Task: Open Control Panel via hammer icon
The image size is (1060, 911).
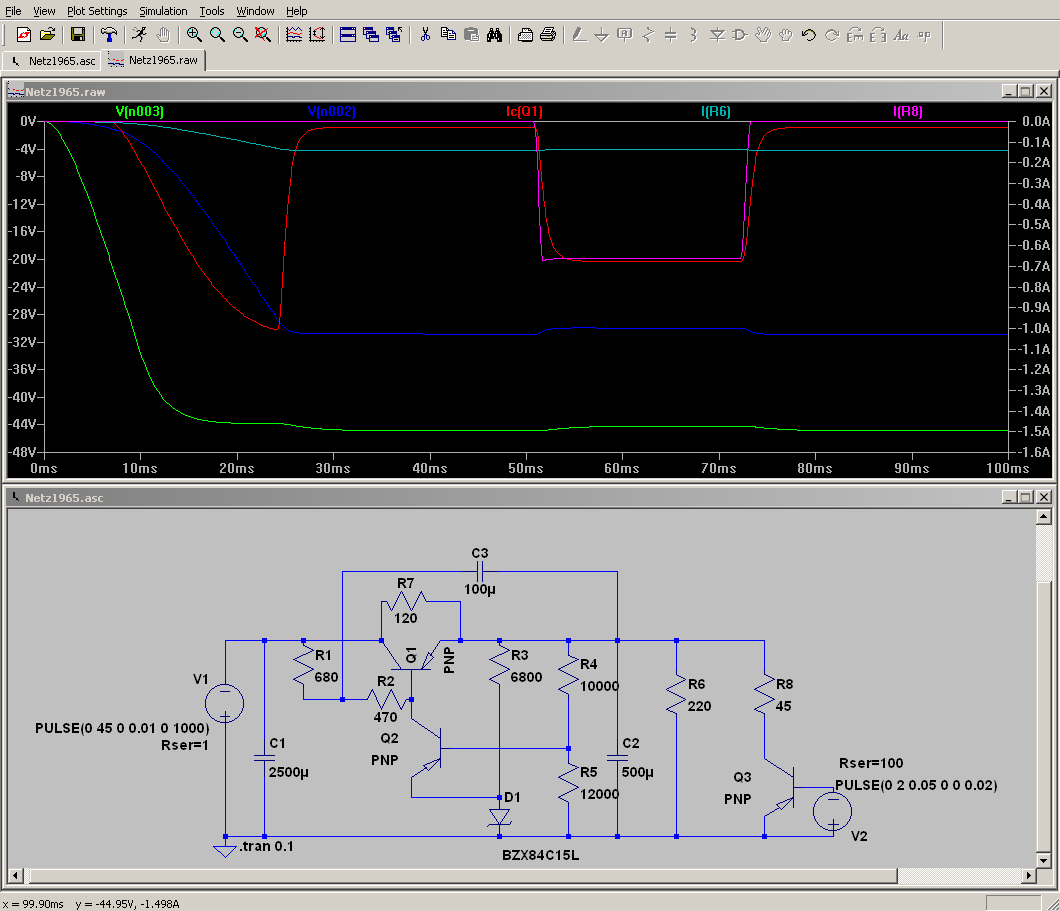Action: (109, 34)
